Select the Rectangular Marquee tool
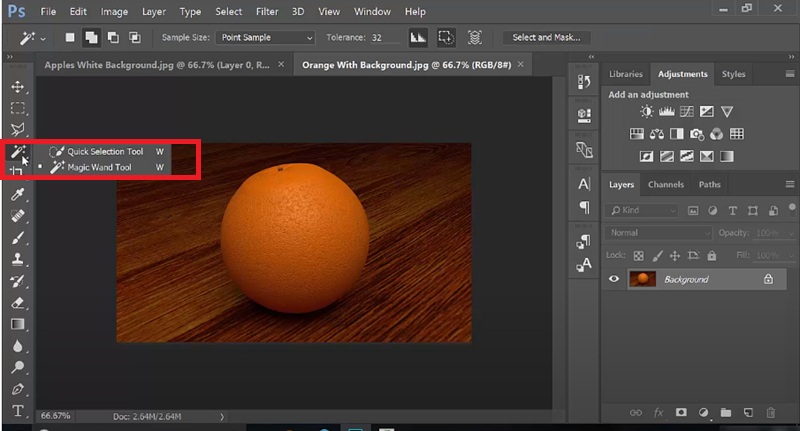 [17, 108]
